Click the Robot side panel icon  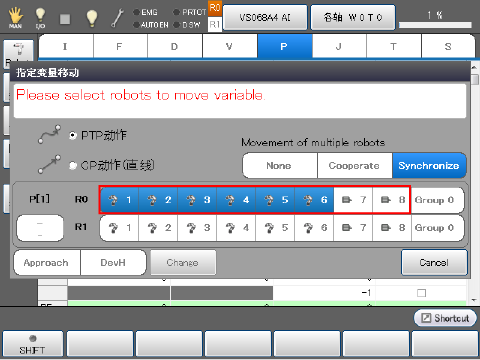click(x=19, y=54)
